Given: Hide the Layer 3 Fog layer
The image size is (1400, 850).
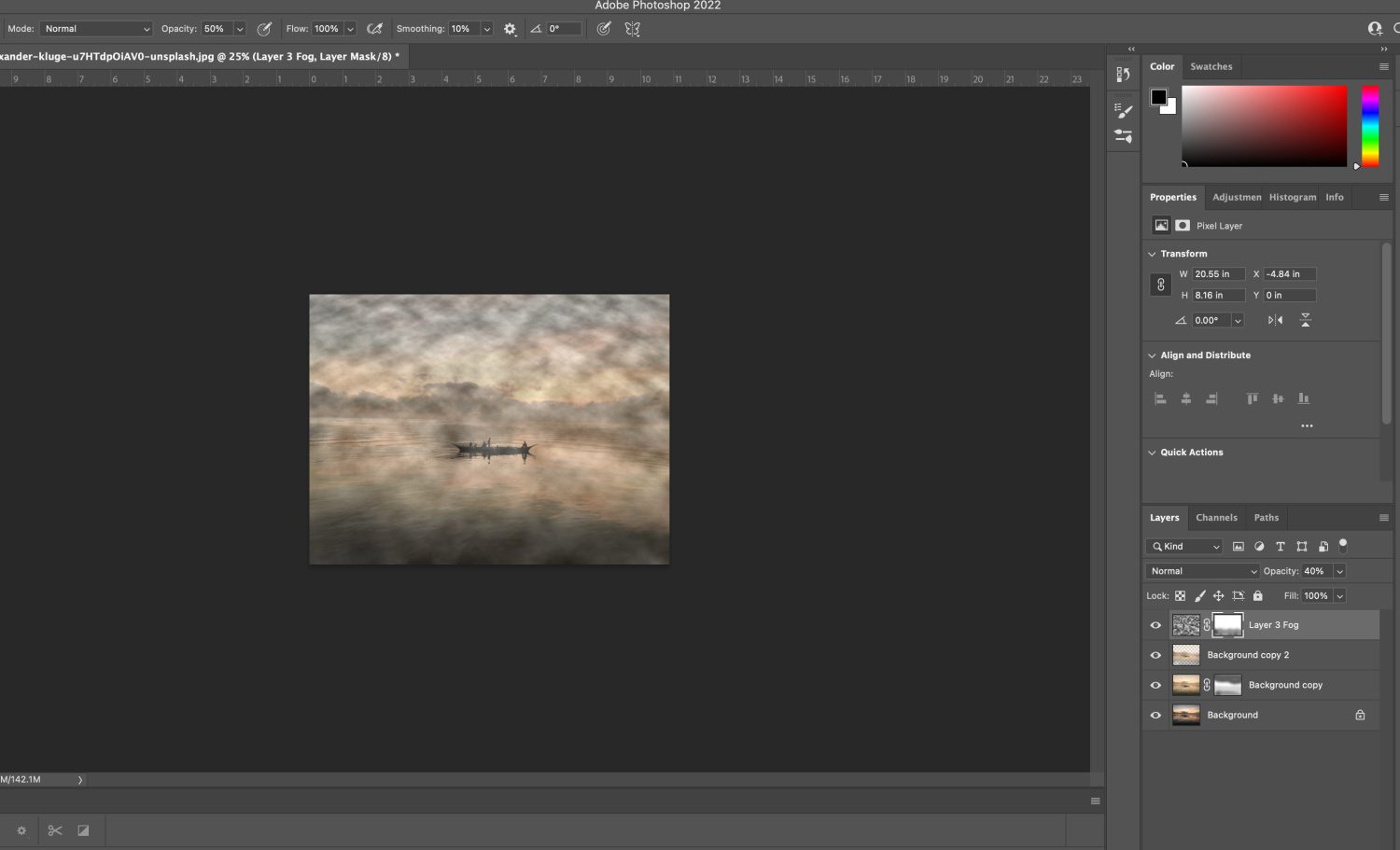Looking at the screenshot, I should 1155,625.
